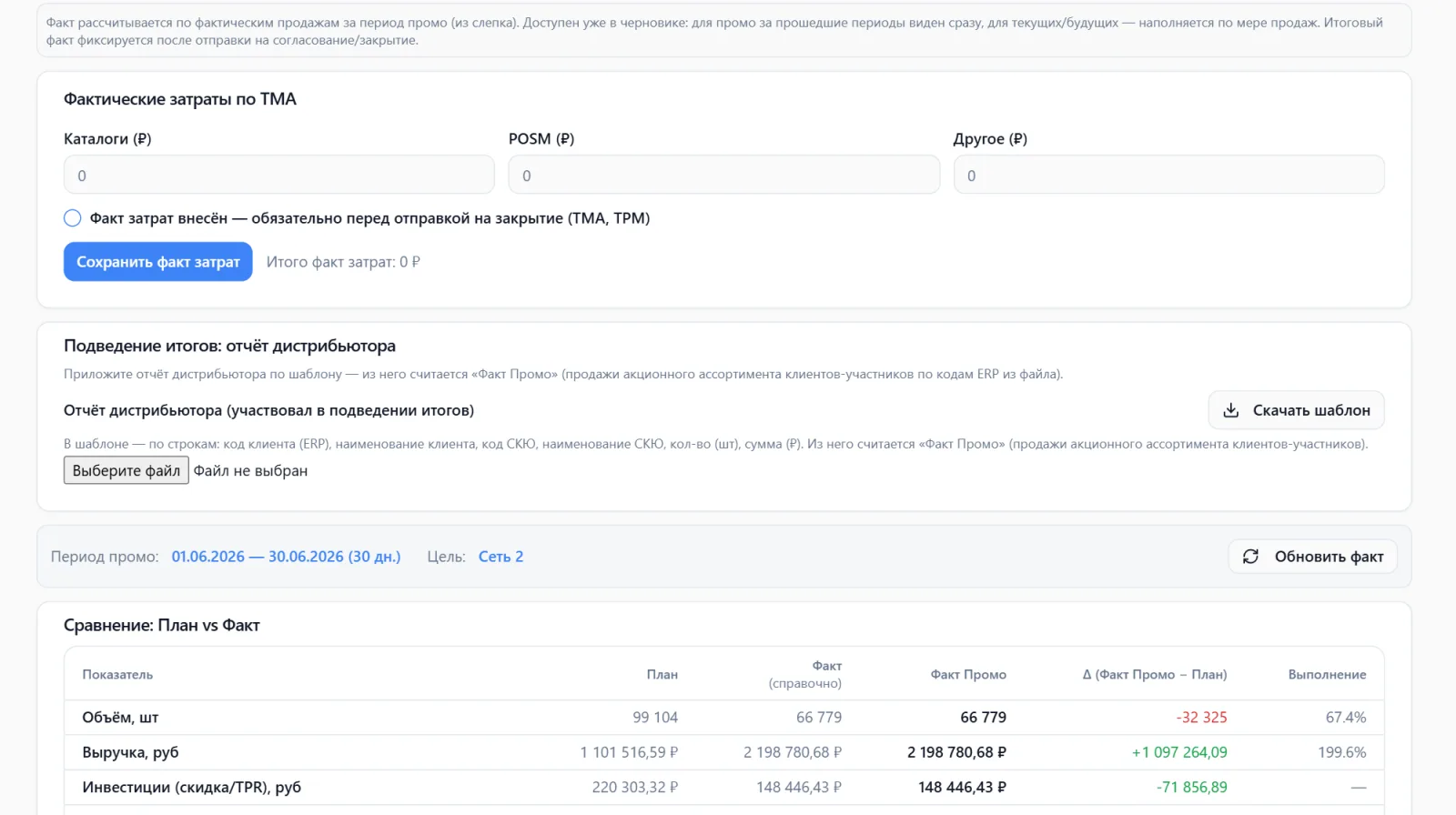
Task: Click the Выполнение column header
Action: click(1327, 674)
